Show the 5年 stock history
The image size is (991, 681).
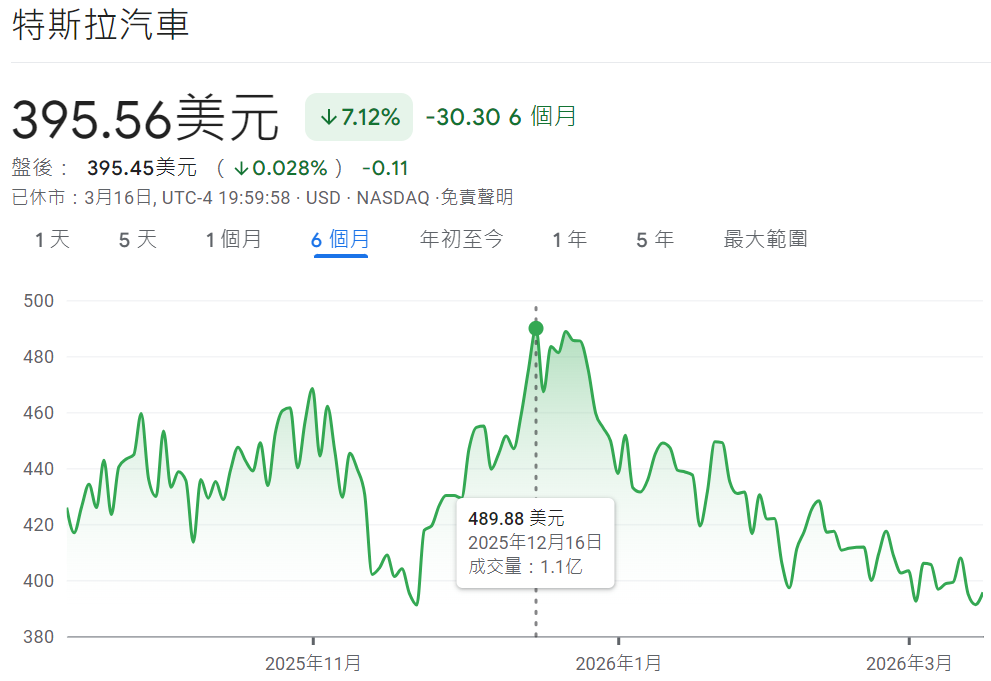coord(654,239)
